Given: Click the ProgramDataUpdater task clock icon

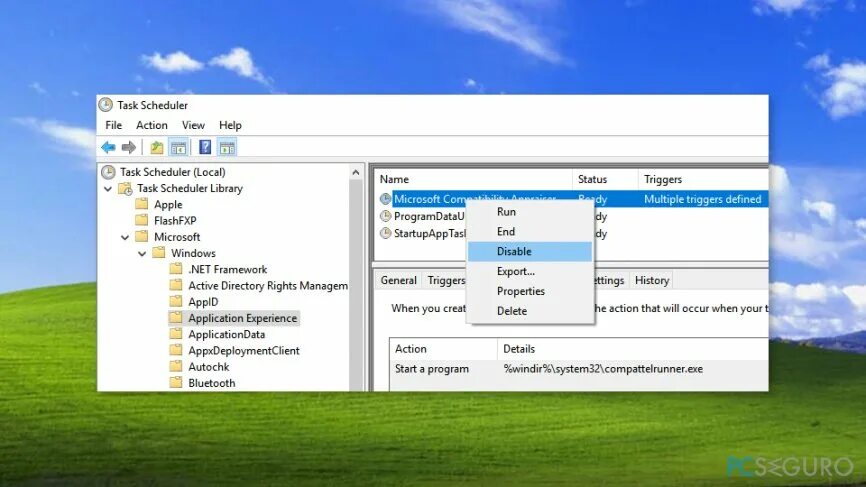Looking at the screenshot, I should click(x=386, y=216).
